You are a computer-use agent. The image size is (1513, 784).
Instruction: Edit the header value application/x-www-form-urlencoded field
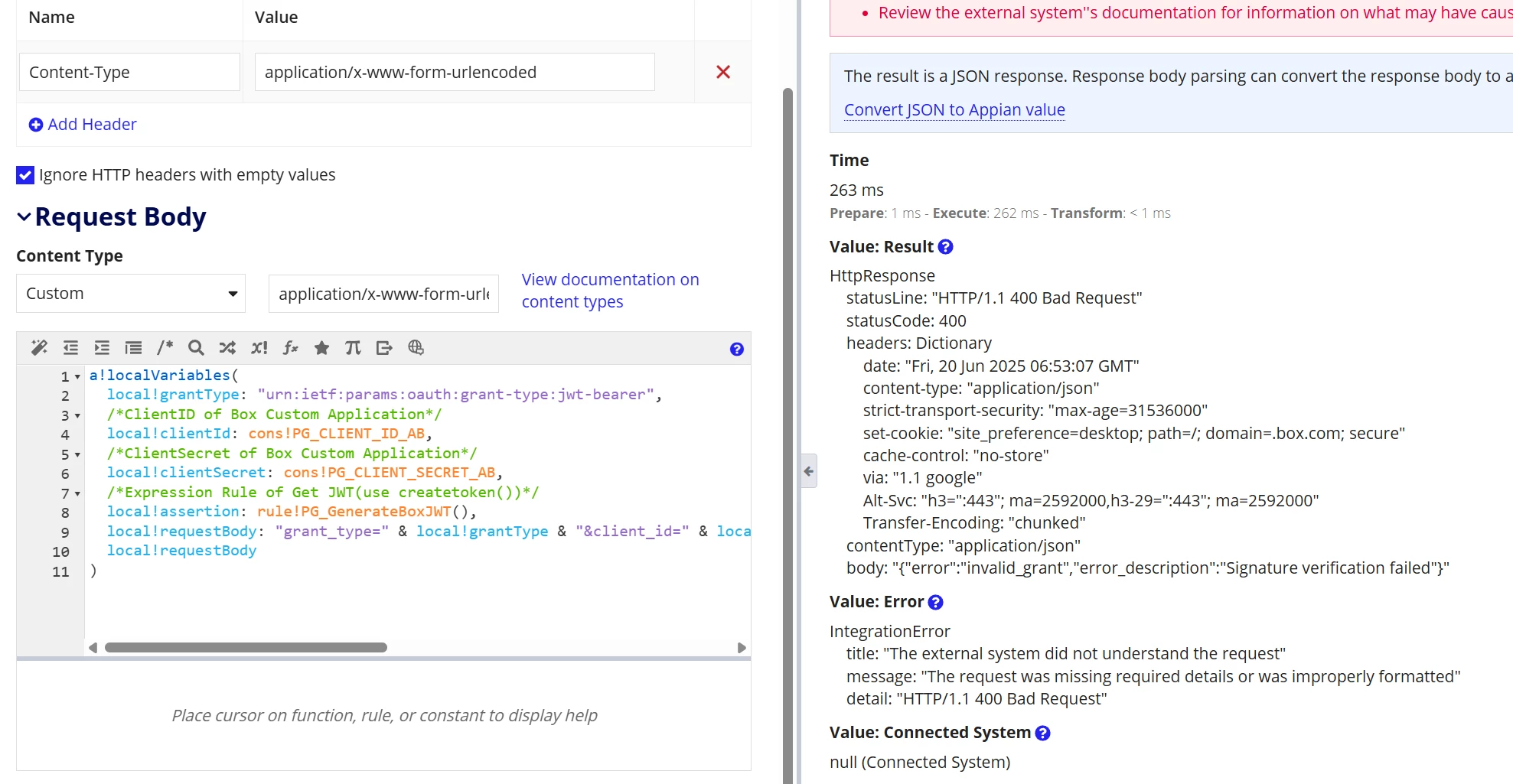455,72
